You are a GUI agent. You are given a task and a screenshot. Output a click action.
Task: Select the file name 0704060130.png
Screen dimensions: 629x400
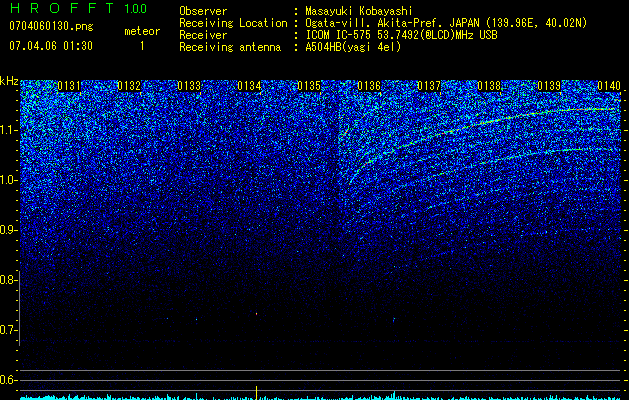[51, 26]
